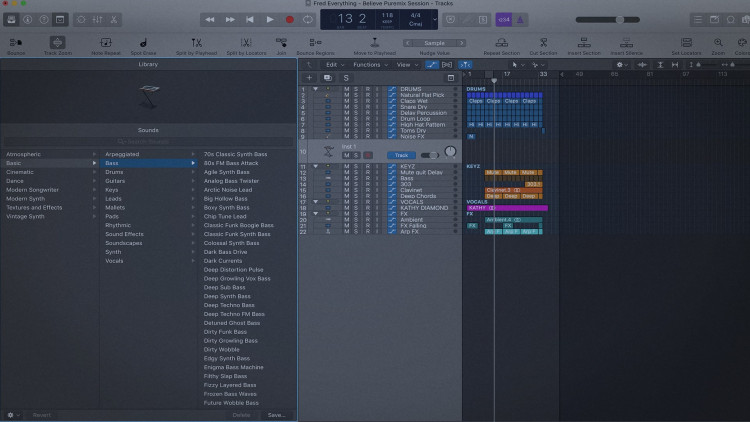
Task: Mute the KATHY DIAMOND track
Action: pyautogui.click(x=346, y=208)
